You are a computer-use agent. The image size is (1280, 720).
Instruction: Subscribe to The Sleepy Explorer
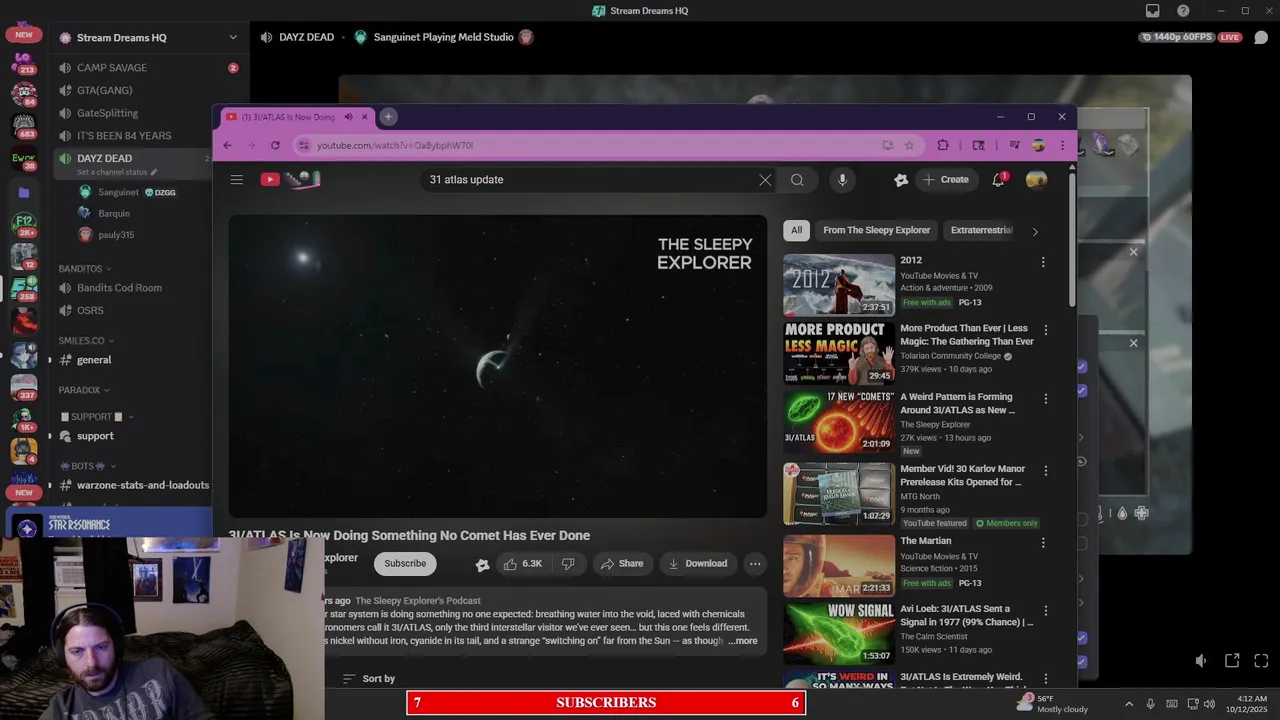pos(405,564)
